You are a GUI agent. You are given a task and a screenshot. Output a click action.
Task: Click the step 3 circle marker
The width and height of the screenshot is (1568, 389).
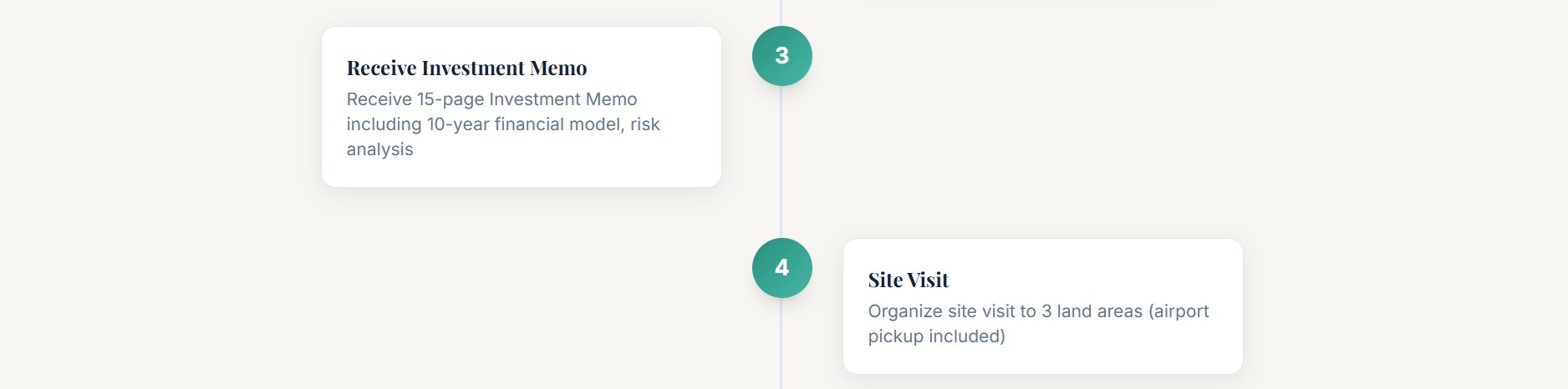click(781, 56)
